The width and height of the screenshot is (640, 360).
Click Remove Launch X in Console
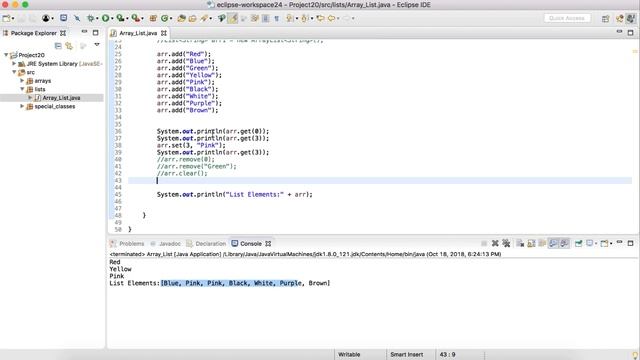(495, 244)
